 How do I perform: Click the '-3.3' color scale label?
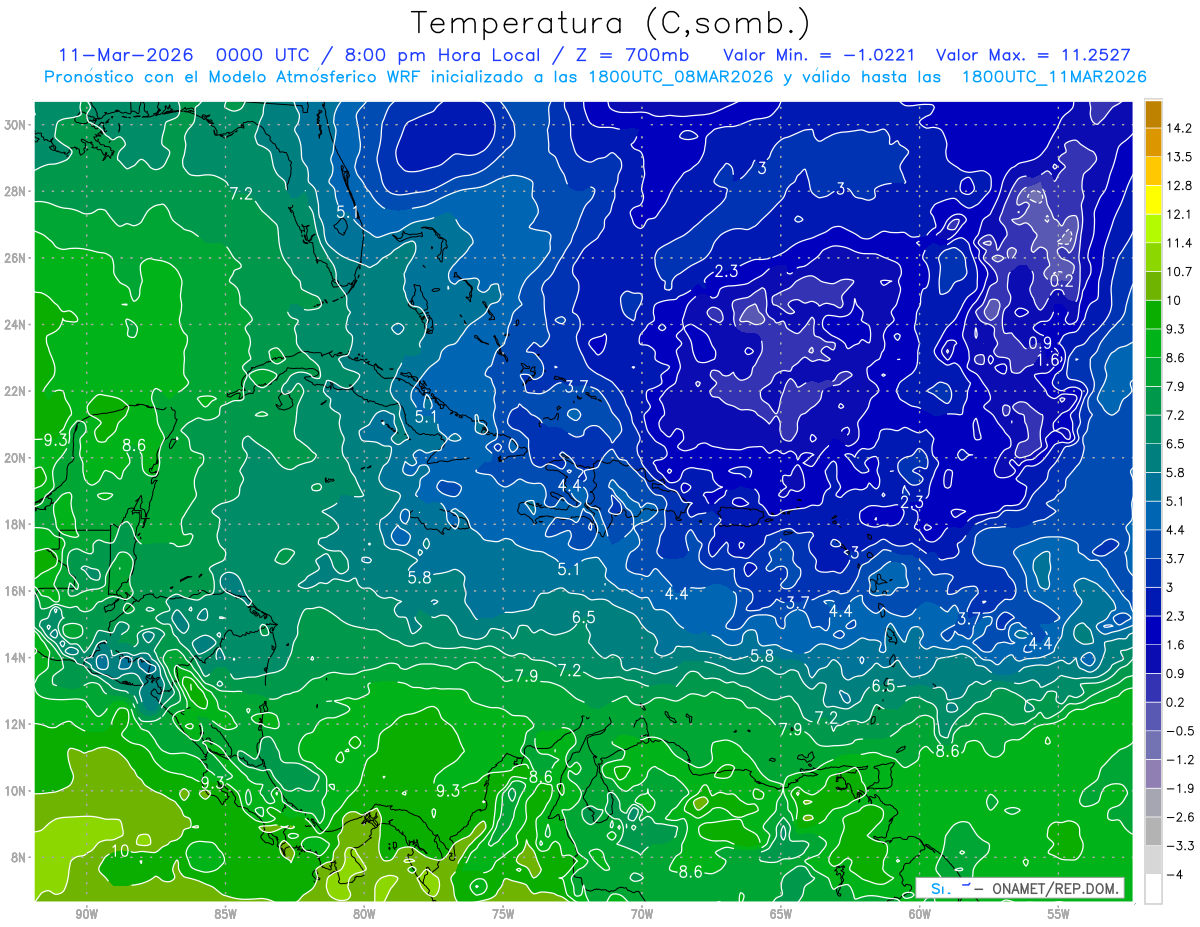tap(1180, 846)
